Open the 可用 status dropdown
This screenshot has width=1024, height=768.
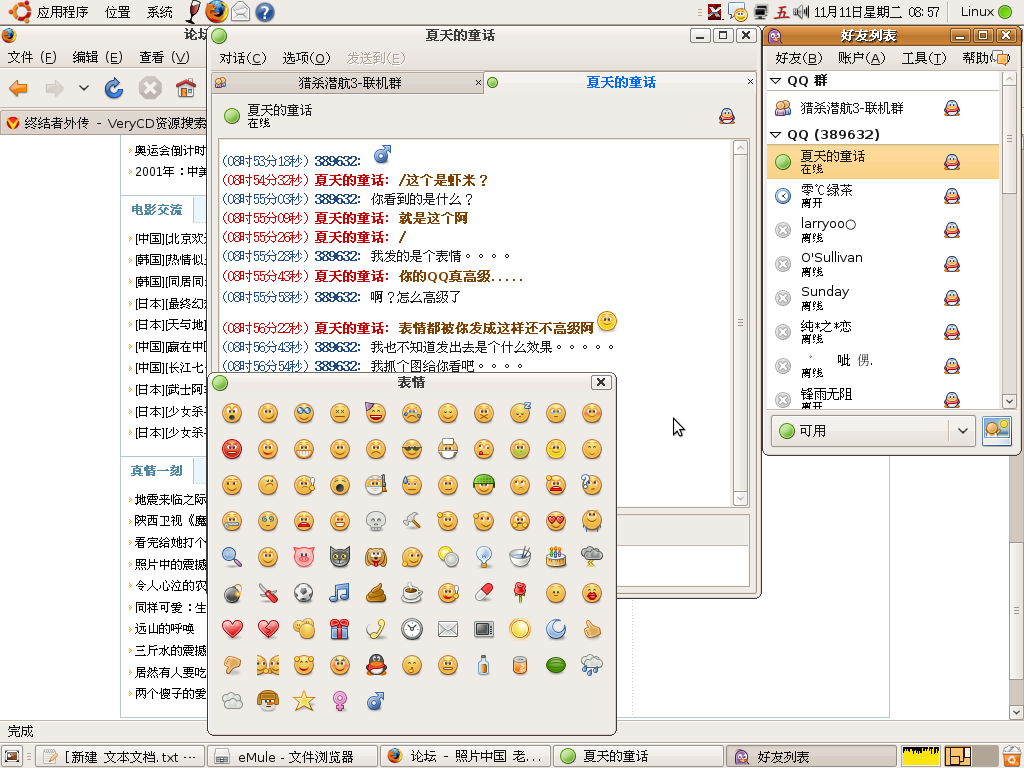[x=873, y=431]
